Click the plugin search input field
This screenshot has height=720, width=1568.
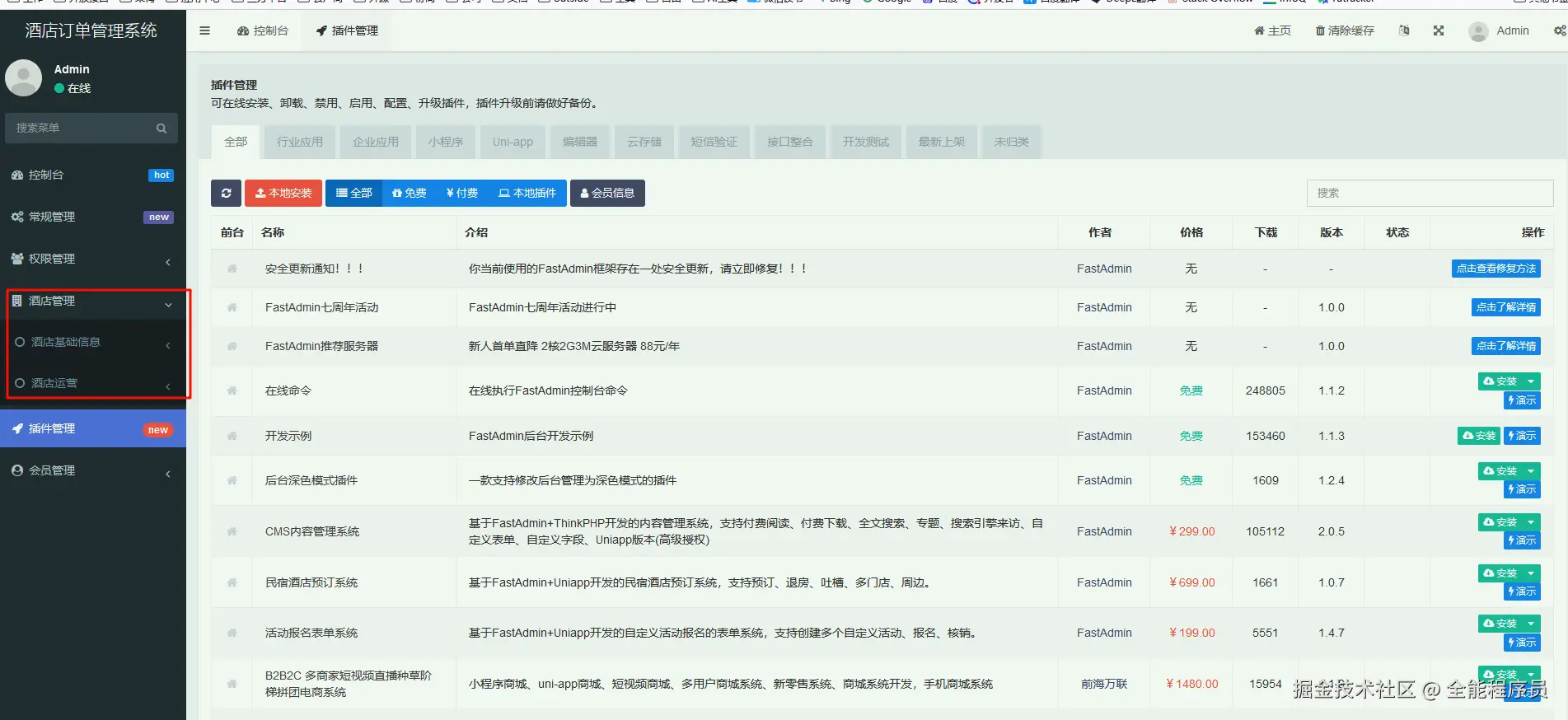[1430, 193]
